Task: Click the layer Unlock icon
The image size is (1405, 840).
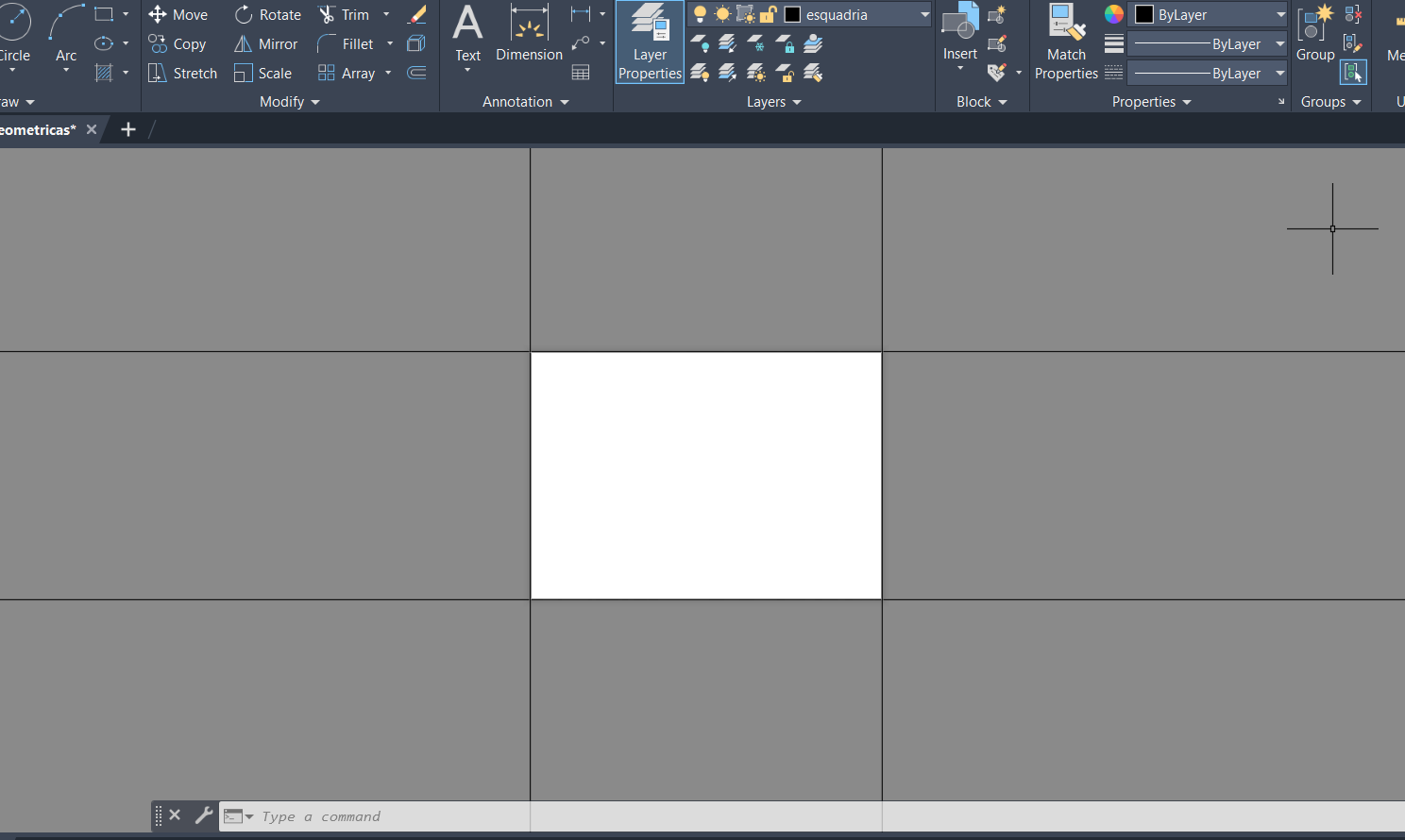Action: tap(785, 73)
